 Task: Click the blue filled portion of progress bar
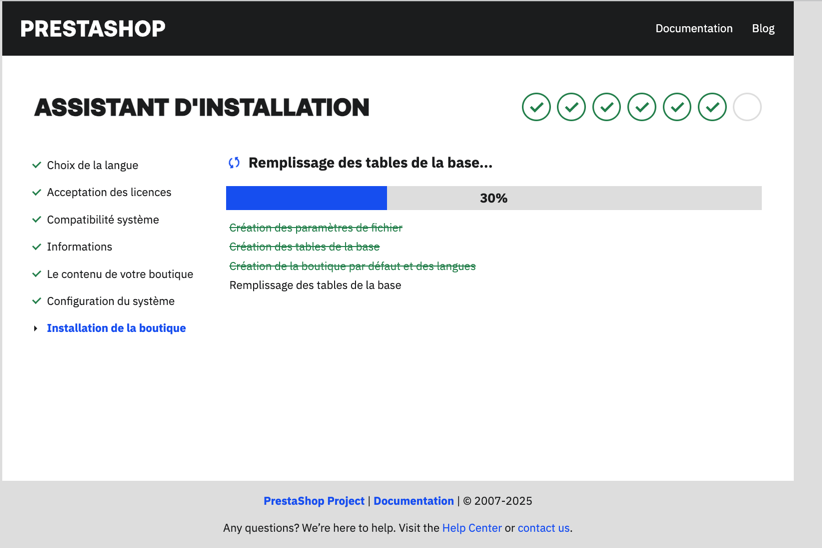[x=306, y=198]
